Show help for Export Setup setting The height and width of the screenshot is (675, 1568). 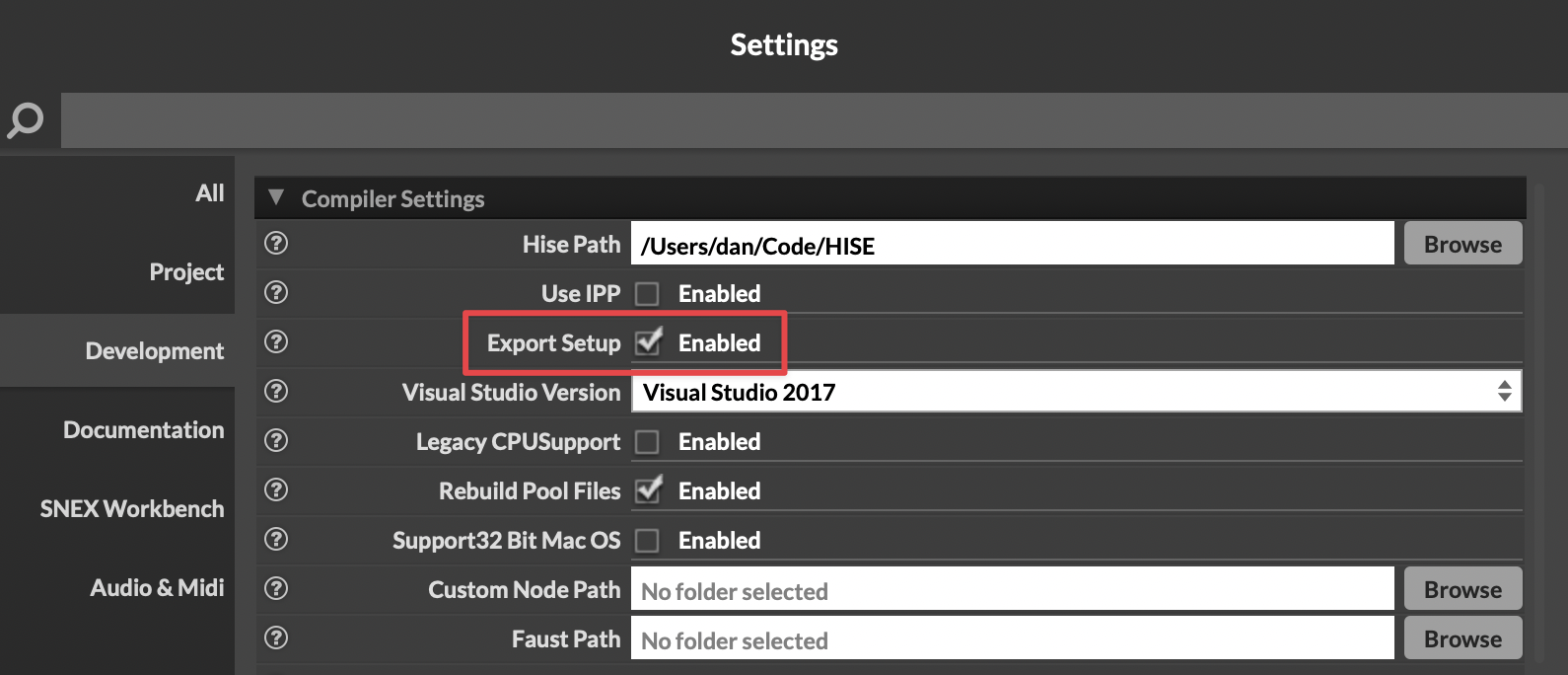(276, 341)
